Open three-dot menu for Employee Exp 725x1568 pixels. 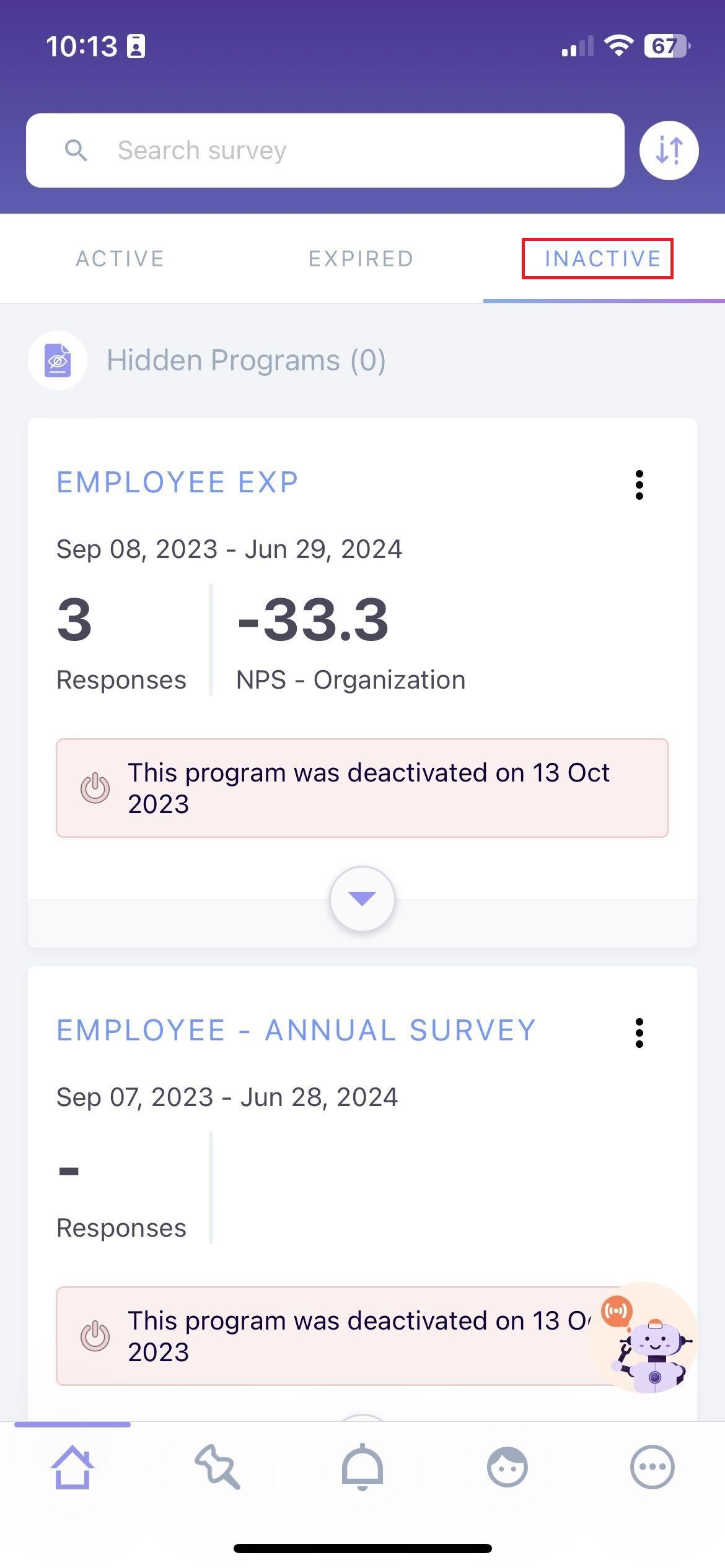click(x=639, y=484)
